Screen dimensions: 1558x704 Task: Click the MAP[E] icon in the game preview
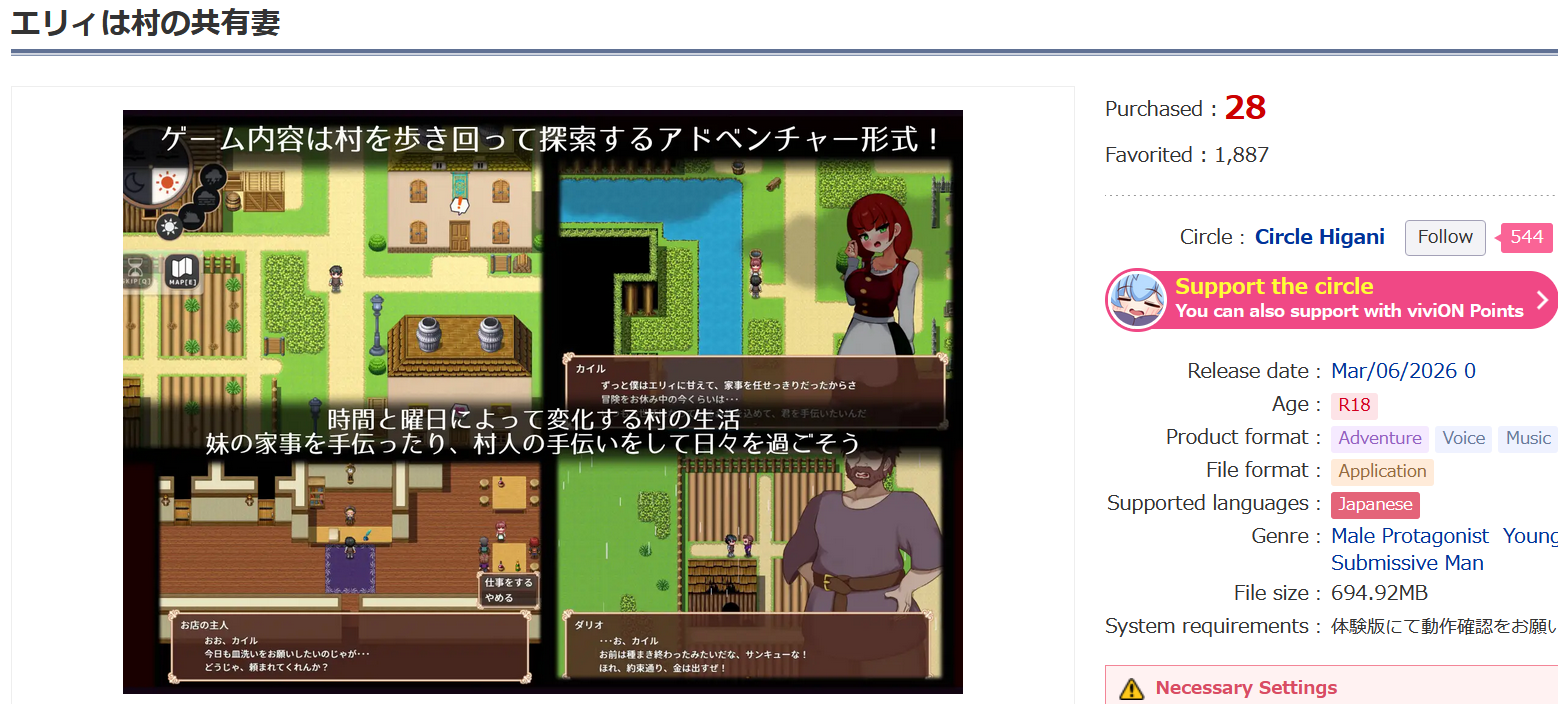pos(182,271)
